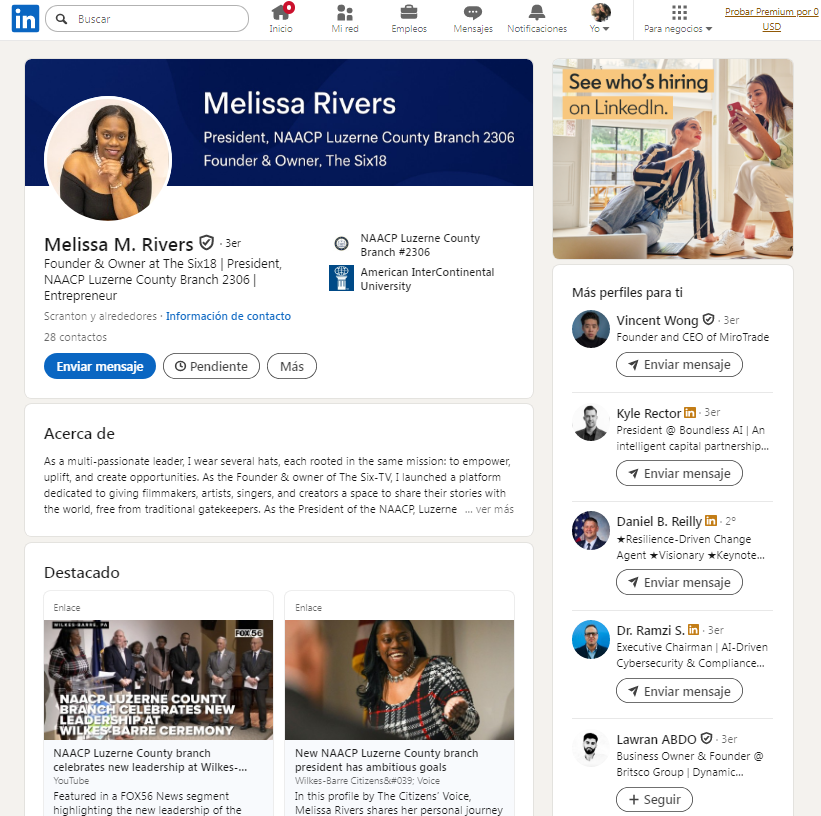Viewport: 821px width, 816px height.
Task: Open Lawran ABDO name link
Action: pyautogui.click(x=656, y=739)
